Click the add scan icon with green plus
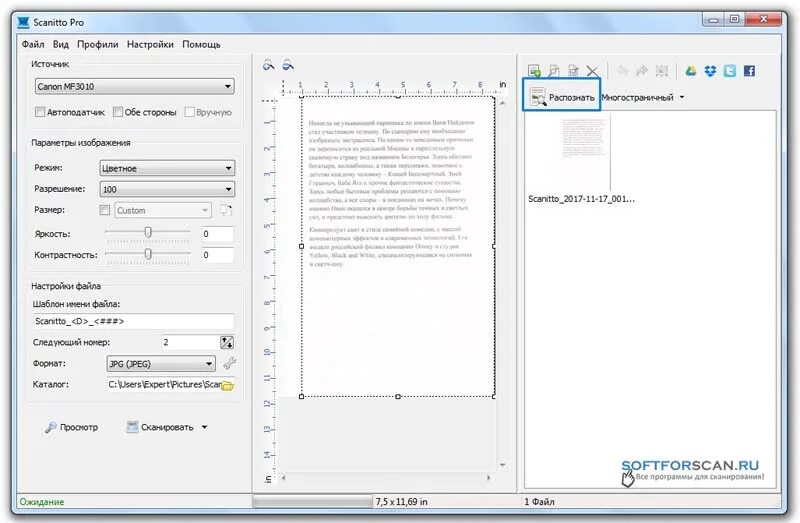This screenshot has width=800, height=523. point(534,71)
